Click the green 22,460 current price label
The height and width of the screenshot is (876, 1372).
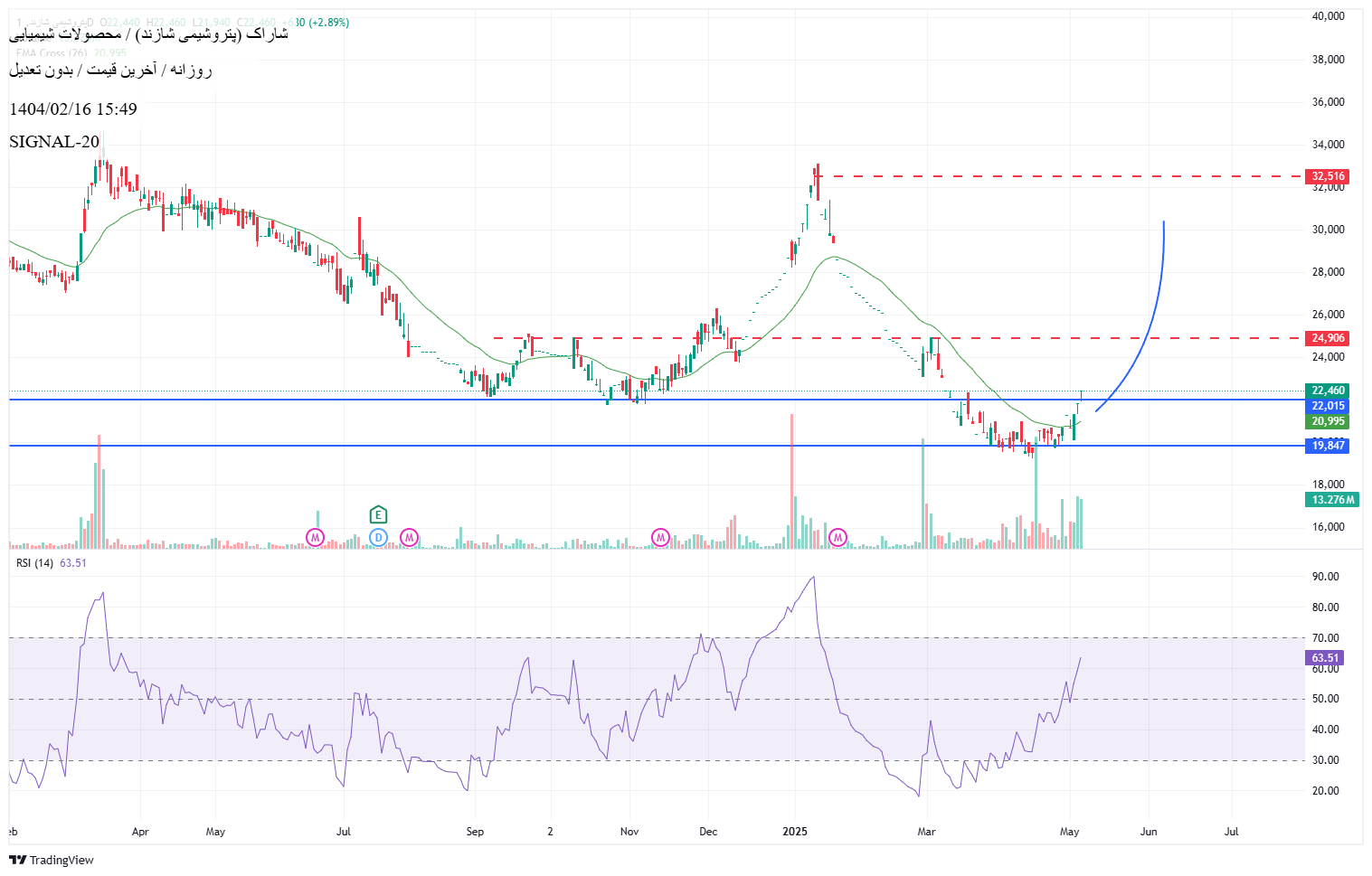click(x=1328, y=391)
